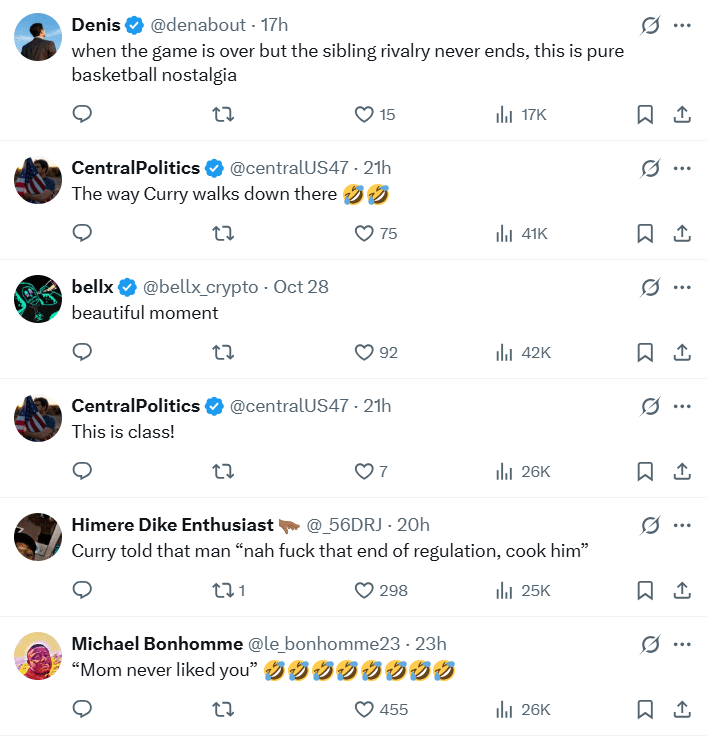Open the @bellx_crypto profile handle link
707x736 pixels.
point(201,287)
